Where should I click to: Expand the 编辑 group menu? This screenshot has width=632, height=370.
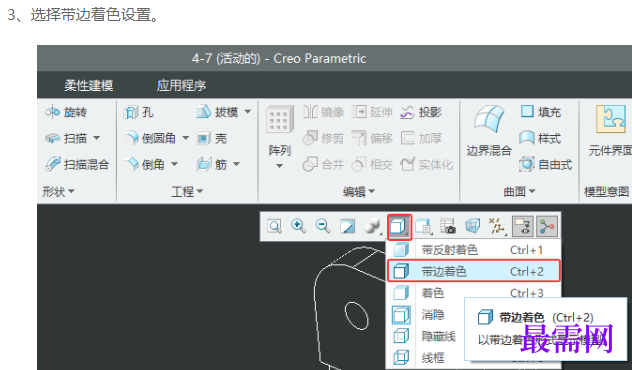[x=359, y=191]
